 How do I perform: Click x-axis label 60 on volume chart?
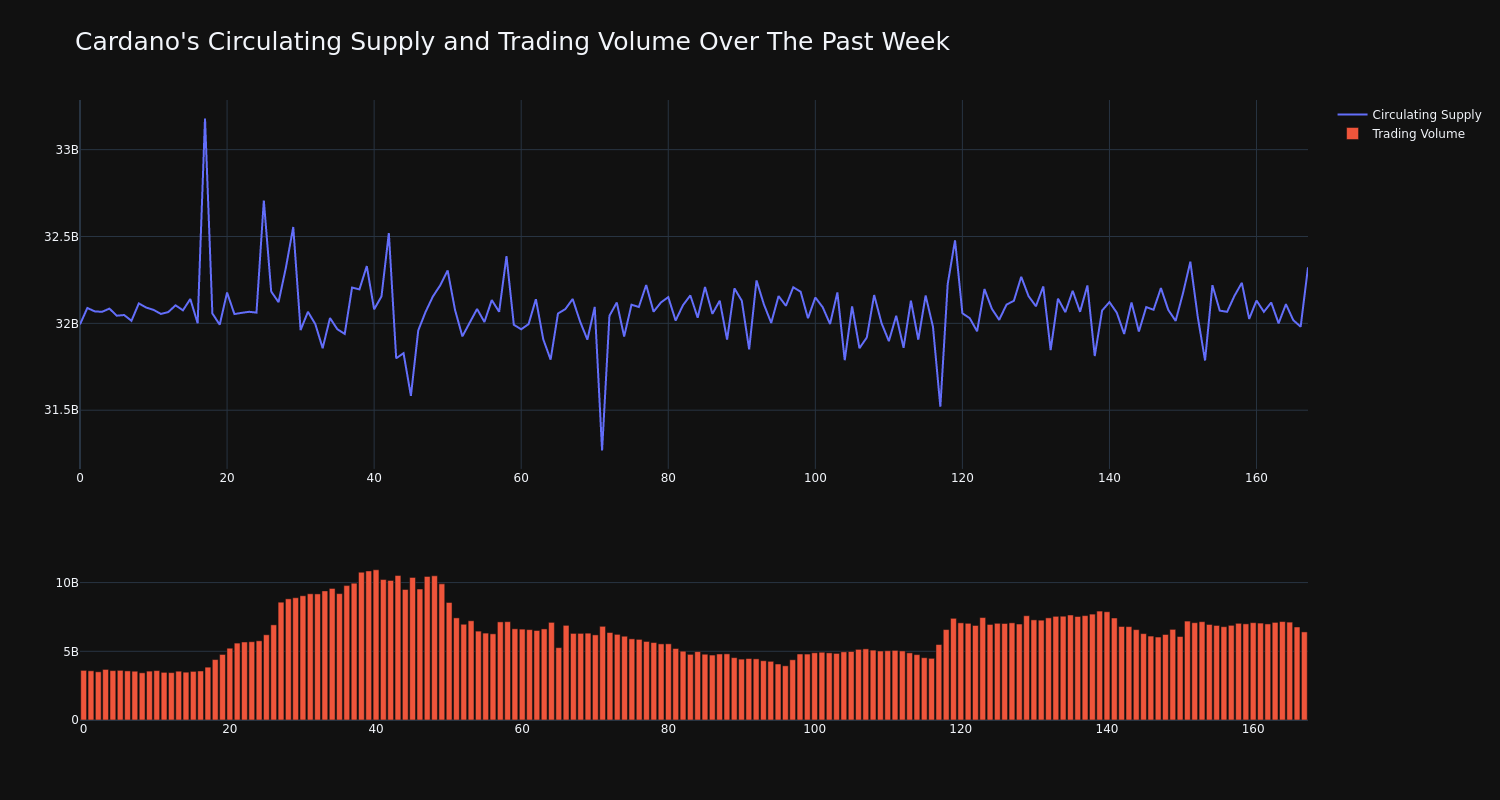pos(522,729)
